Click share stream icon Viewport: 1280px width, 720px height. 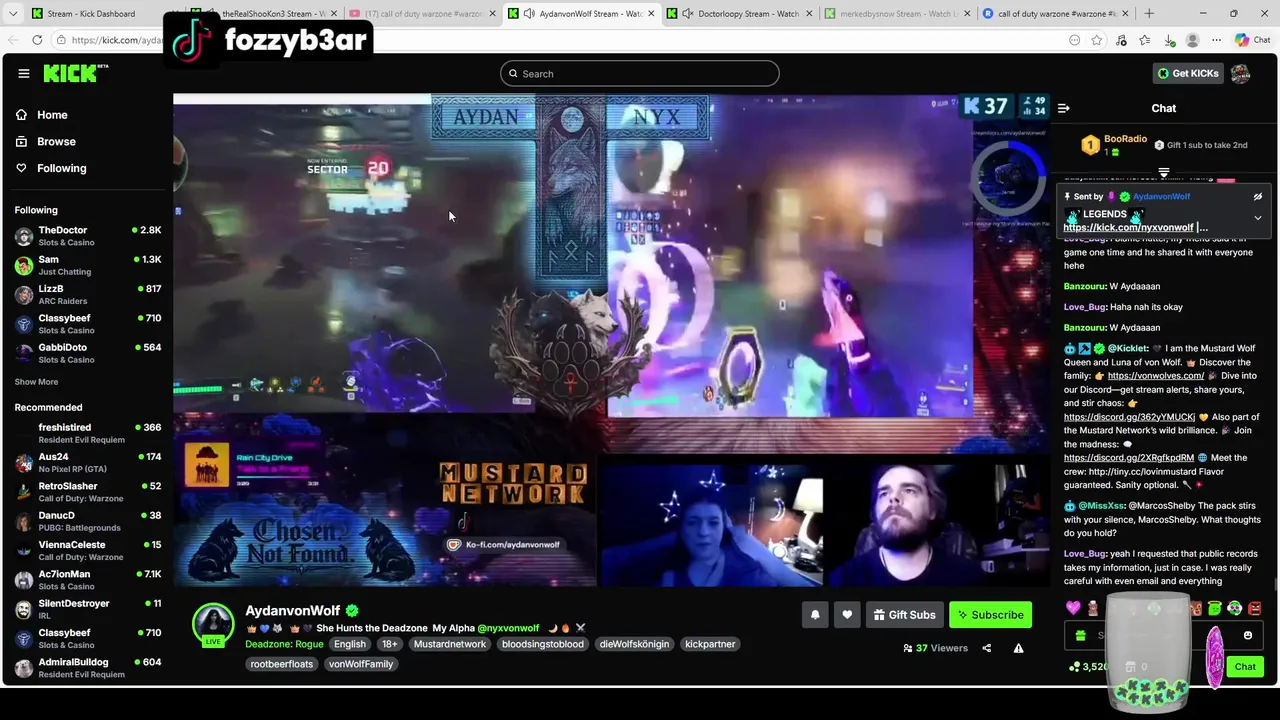point(986,648)
